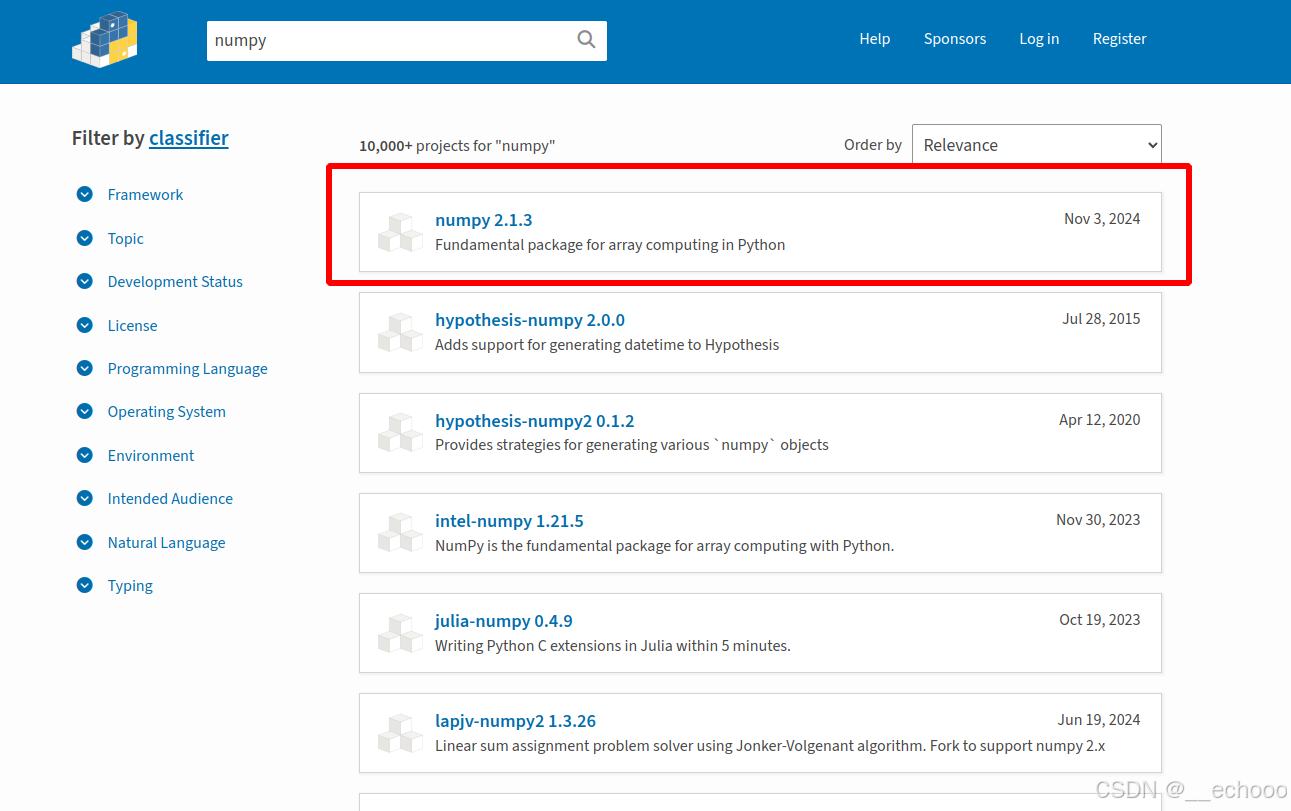Click 'Writing Python C extensions in Julia' description
The image size is (1291, 811).
(613, 646)
